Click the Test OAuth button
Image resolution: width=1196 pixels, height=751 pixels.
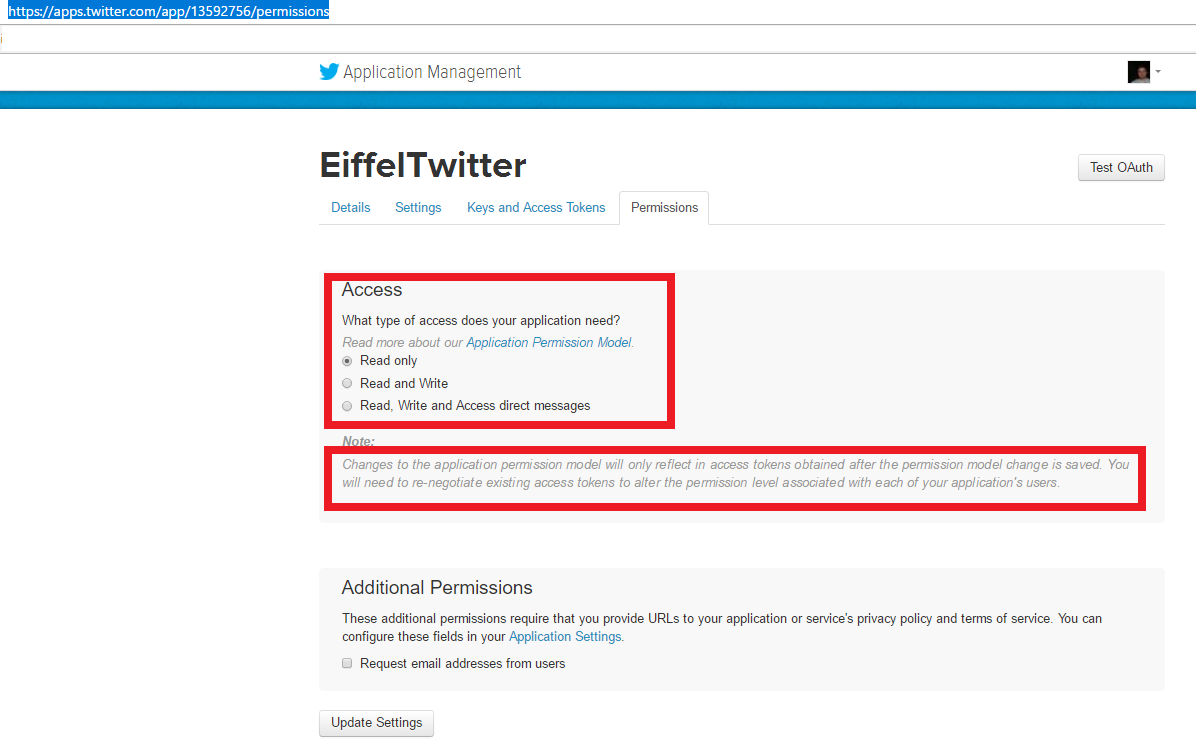1121,168
